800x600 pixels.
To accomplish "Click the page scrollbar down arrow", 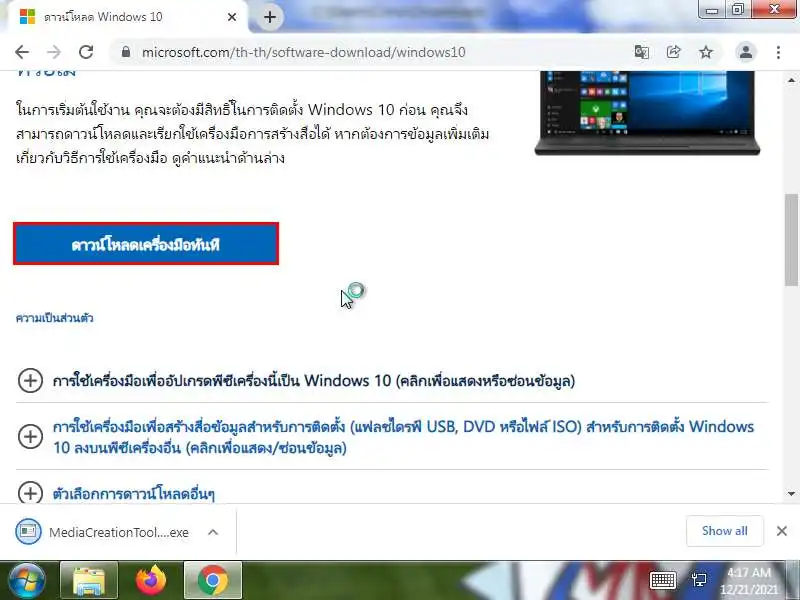I will pos(791,494).
